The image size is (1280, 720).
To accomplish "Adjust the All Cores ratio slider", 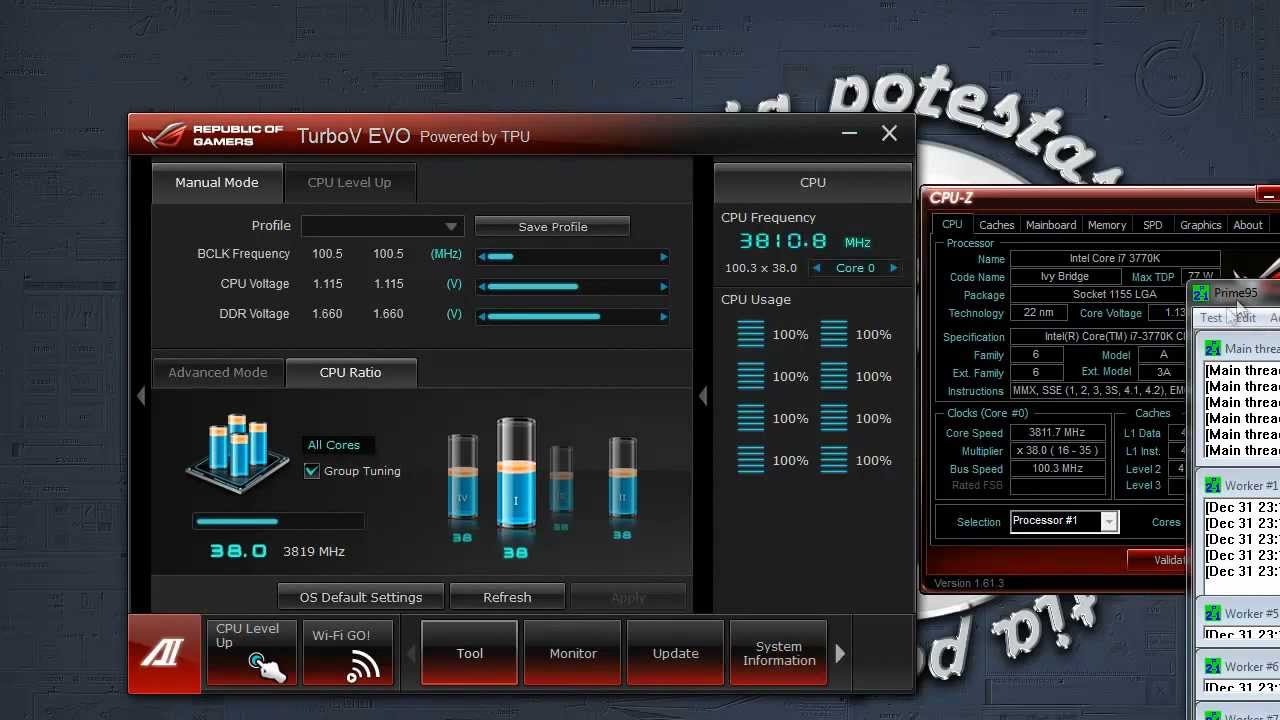I will point(278,521).
